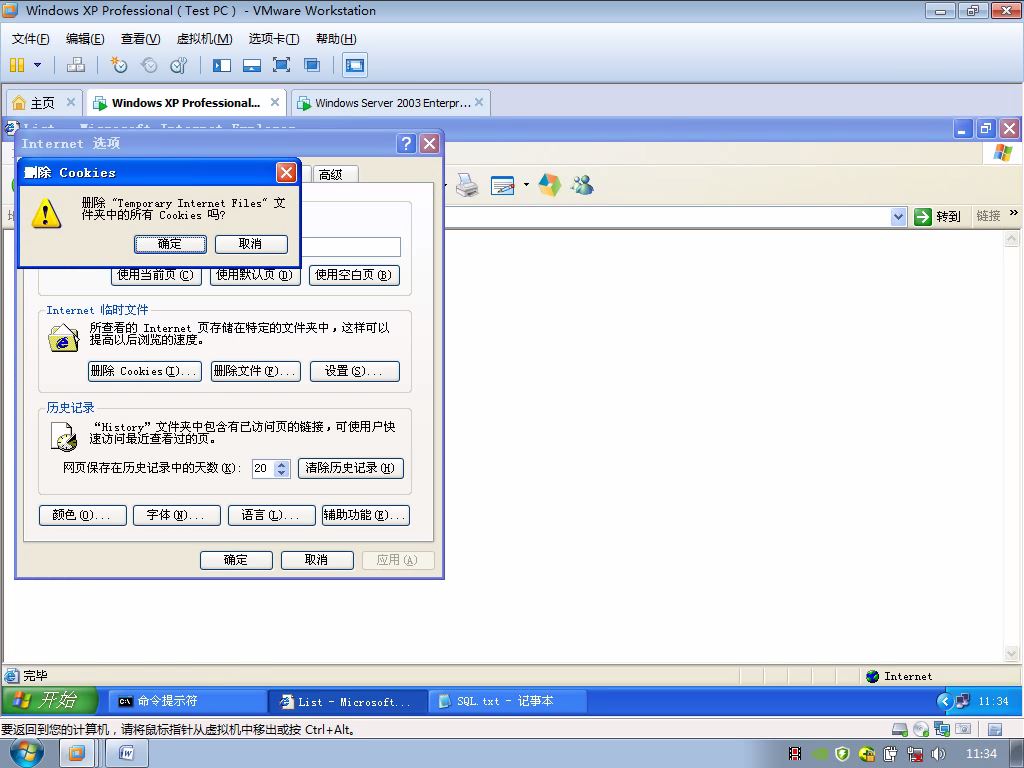Confirm cookie deletion with 确定 button
This screenshot has width=1024, height=768.
(170, 244)
